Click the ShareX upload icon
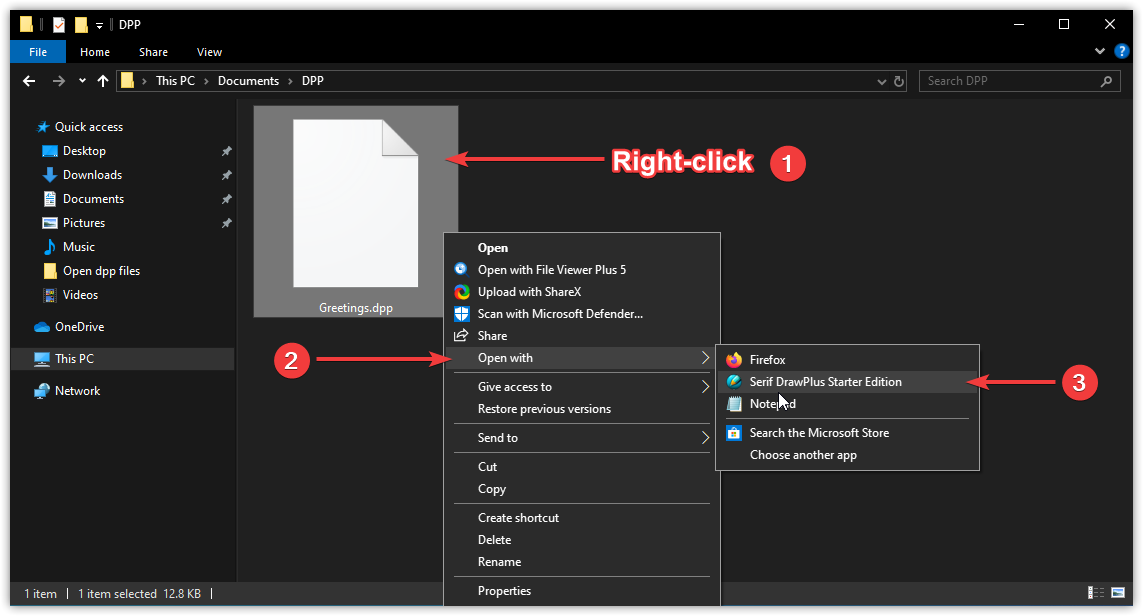Viewport: 1143px width, 616px height. [x=461, y=292]
